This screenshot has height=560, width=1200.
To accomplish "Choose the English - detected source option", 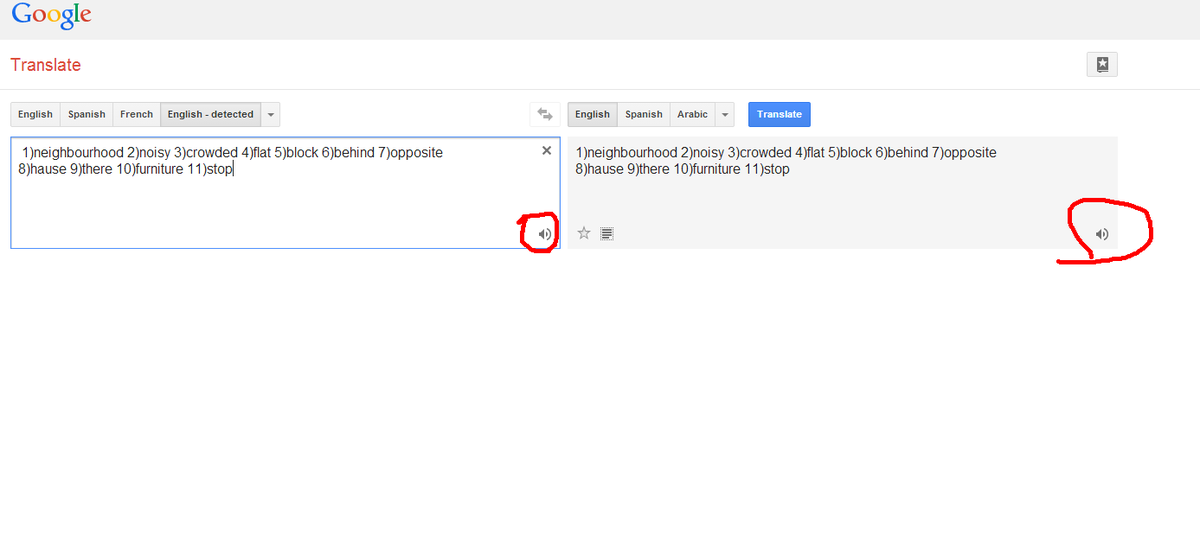I will click(x=210, y=114).
